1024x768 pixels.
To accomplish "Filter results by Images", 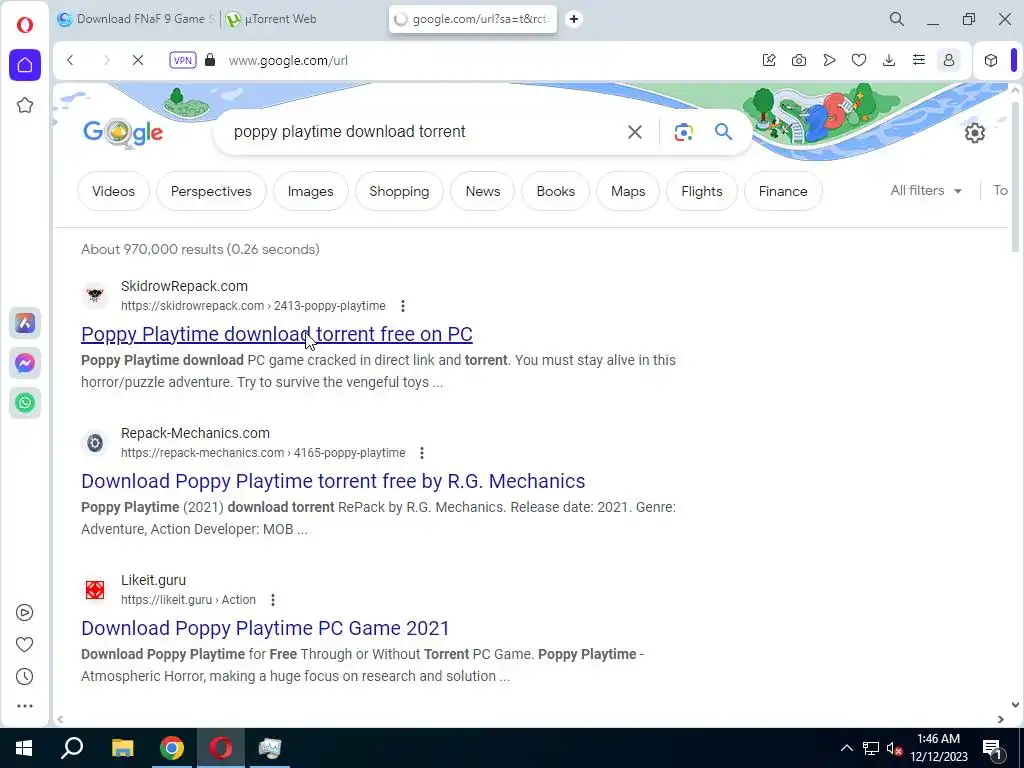I will (x=310, y=191).
